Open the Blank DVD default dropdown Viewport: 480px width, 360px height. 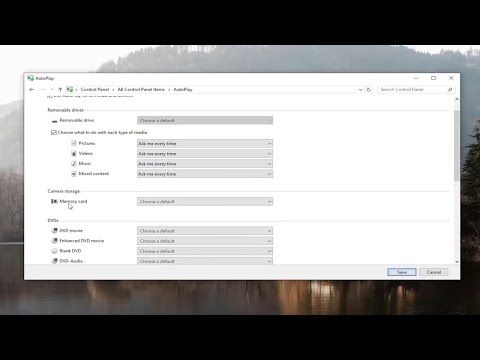pos(205,251)
